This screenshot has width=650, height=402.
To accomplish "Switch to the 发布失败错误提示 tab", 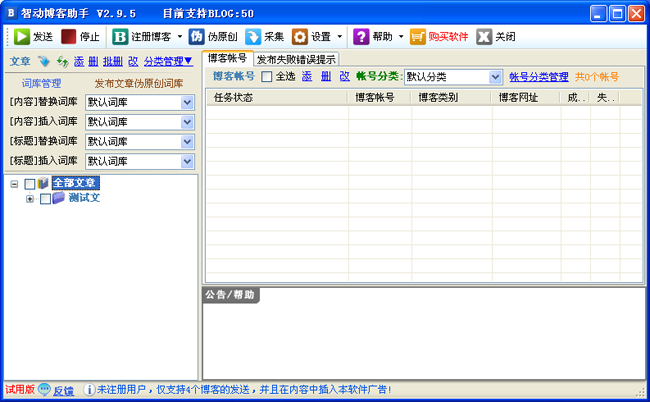I will pos(296,60).
